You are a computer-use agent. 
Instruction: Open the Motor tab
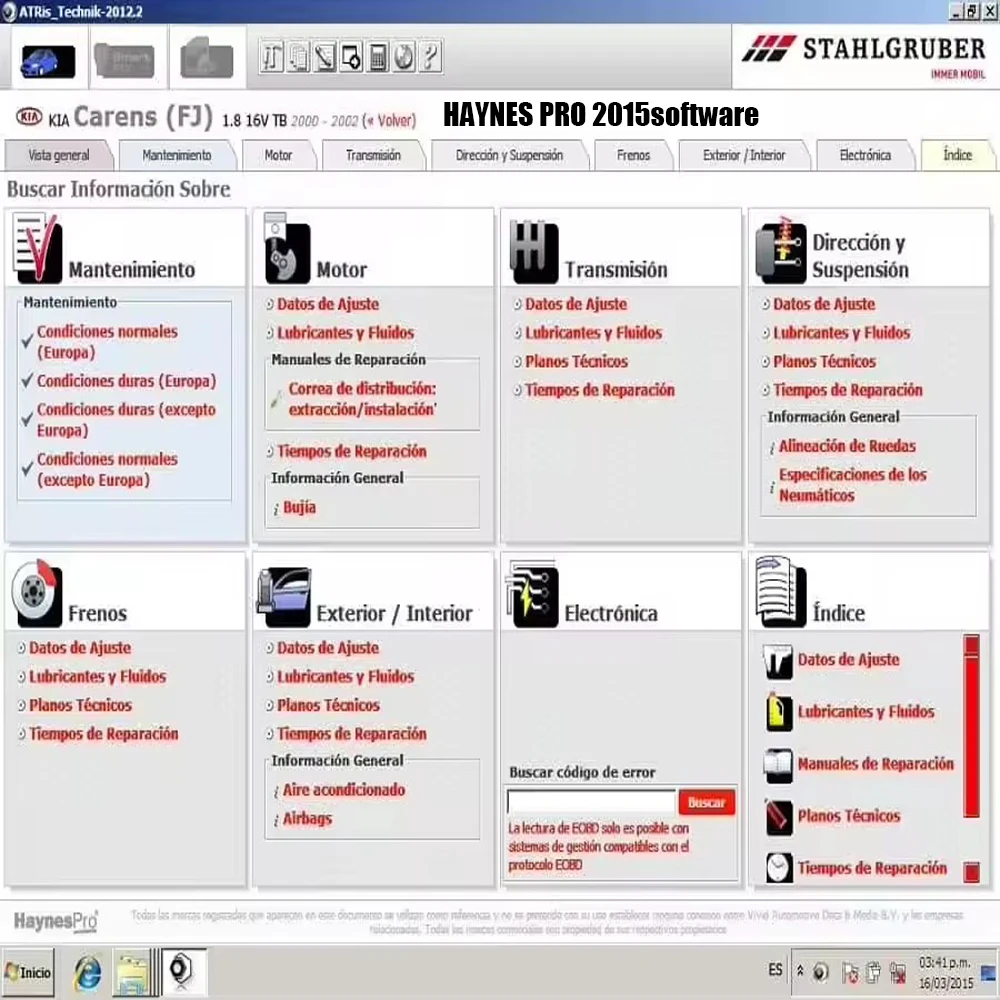click(x=278, y=155)
